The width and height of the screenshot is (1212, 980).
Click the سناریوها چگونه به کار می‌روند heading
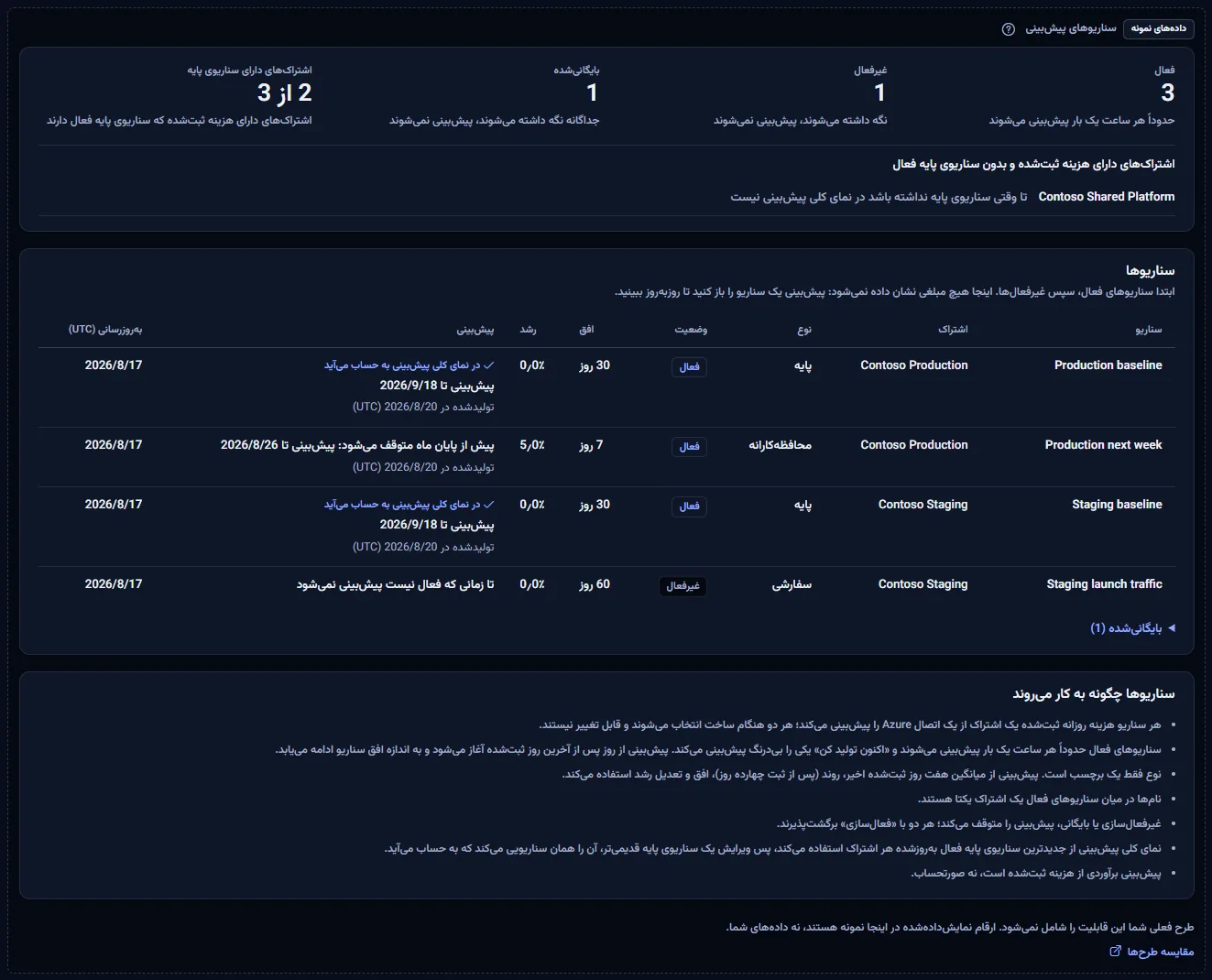click(1094, 694)
